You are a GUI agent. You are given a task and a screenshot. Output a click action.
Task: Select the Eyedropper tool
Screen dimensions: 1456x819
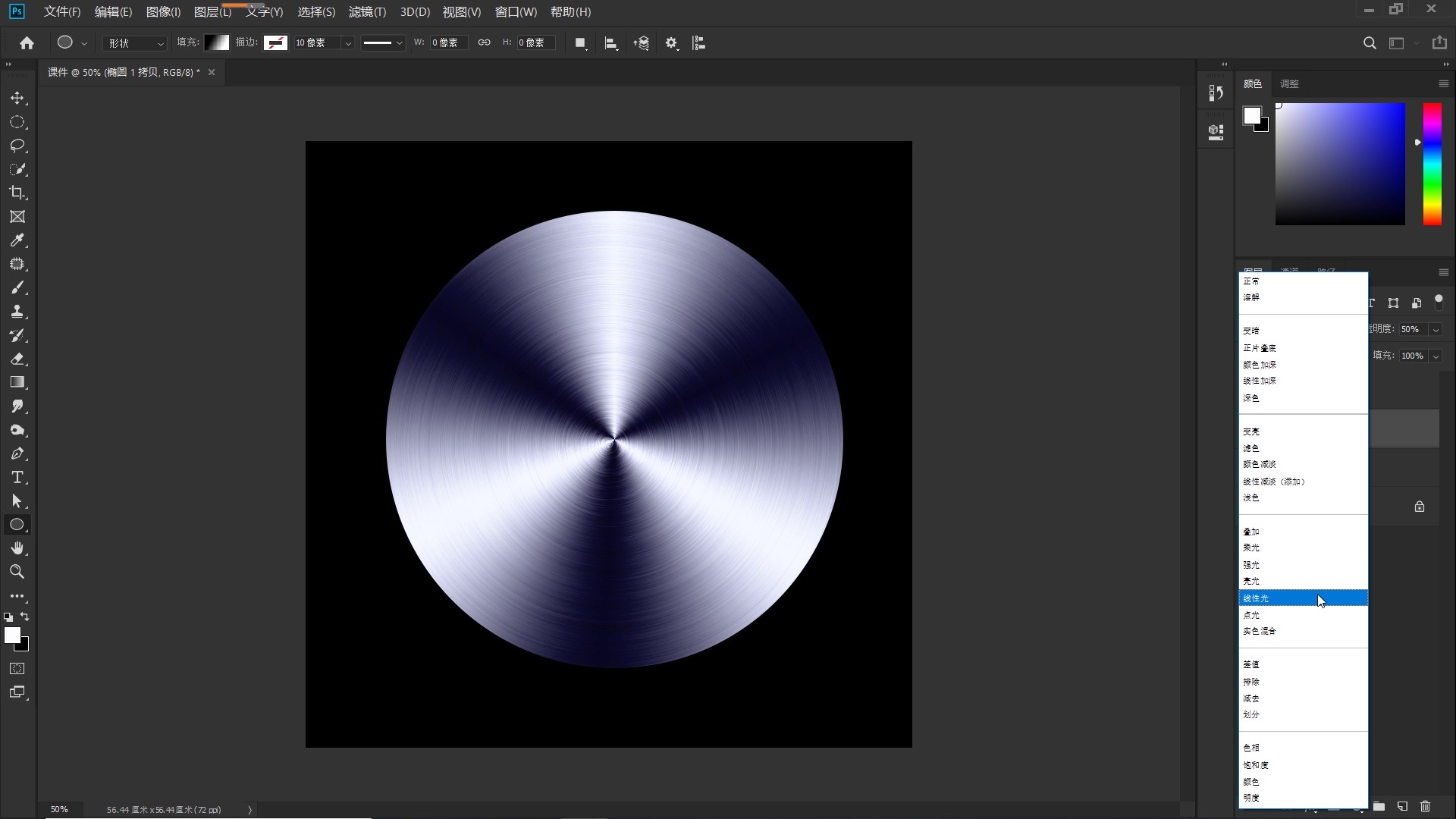[17, 240]
